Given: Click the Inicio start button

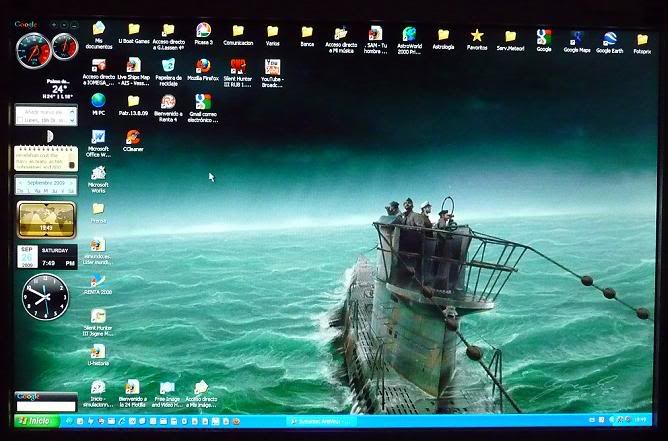Looking at the screenshot, I should coord(36,421).
